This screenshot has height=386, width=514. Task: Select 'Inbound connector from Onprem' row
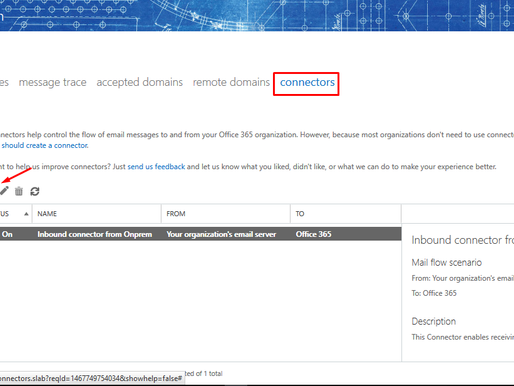pos(201,234)
